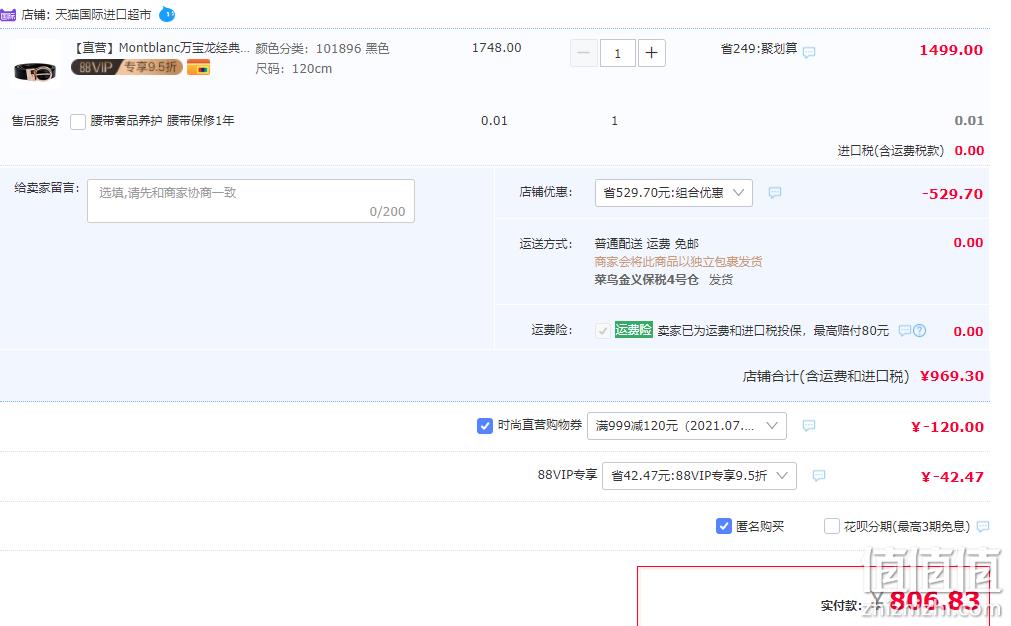Click the disabled 运费险 checkbox
The width and height of the screenshot is (1011, 626).
tap(603, 331)
